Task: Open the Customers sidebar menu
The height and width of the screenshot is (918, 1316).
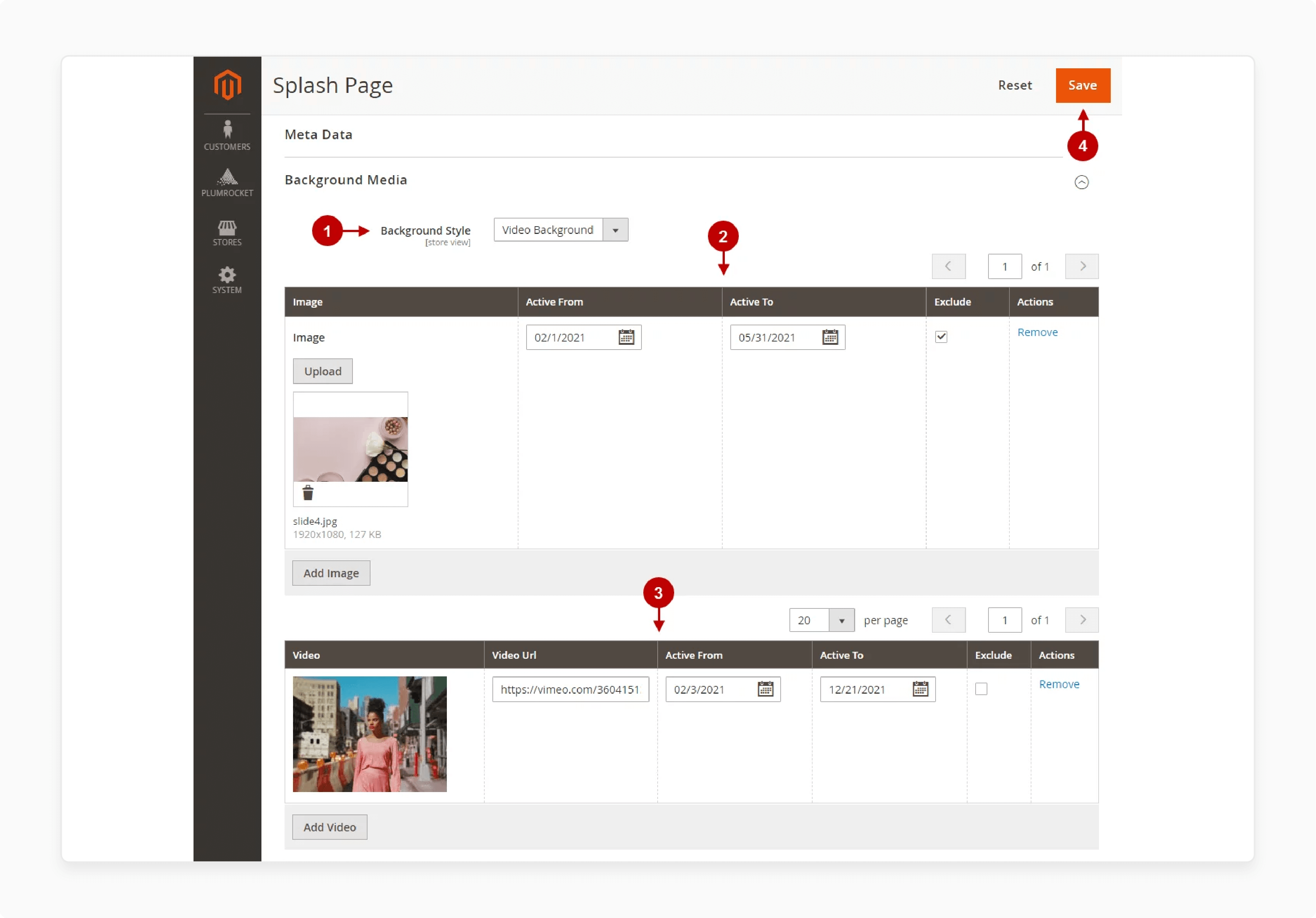Action: click(227, 135)
